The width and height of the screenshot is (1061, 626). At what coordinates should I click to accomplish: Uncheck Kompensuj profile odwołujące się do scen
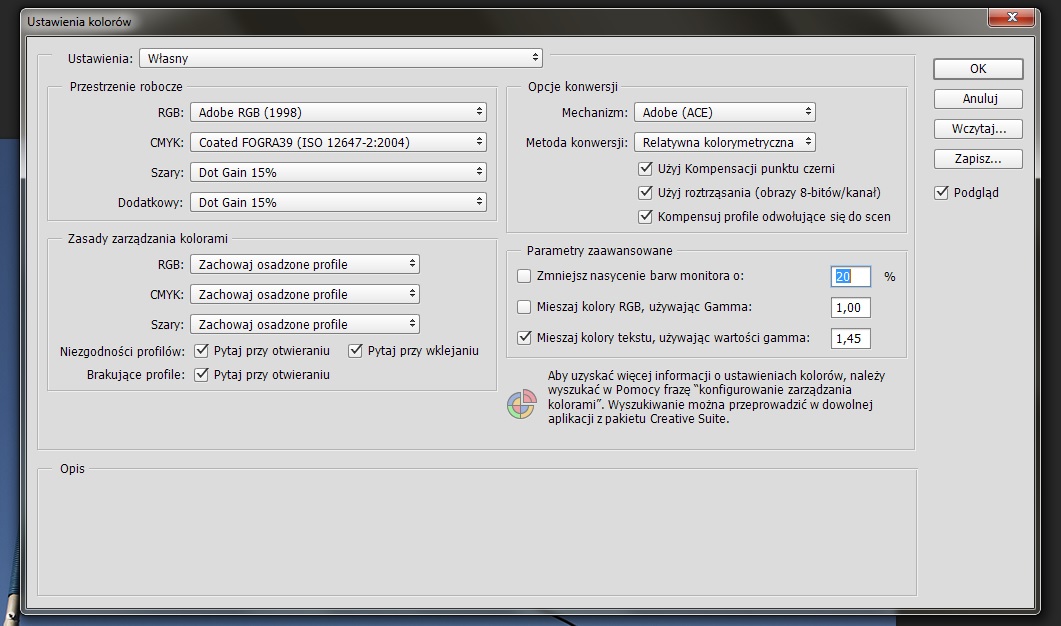click(645, 217)
